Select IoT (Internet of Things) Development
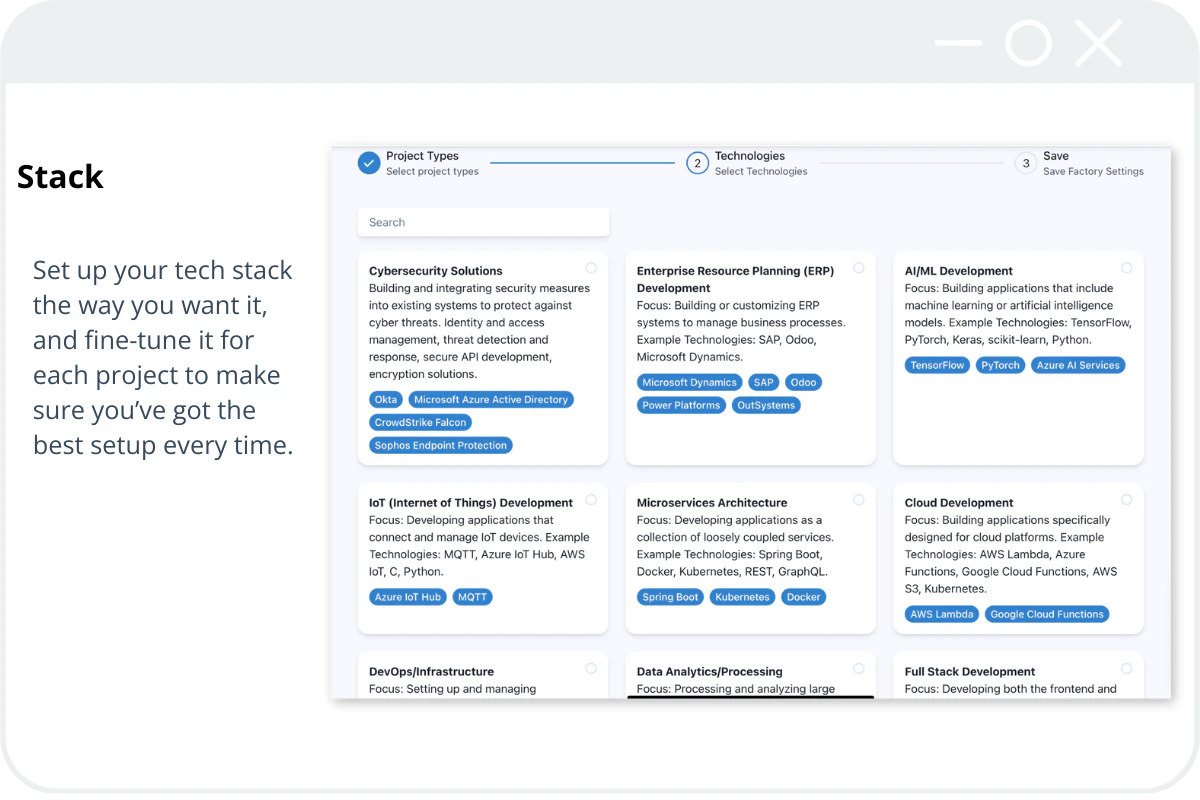The width and height of the screenshot is (1200, 800). pos(591,499)
